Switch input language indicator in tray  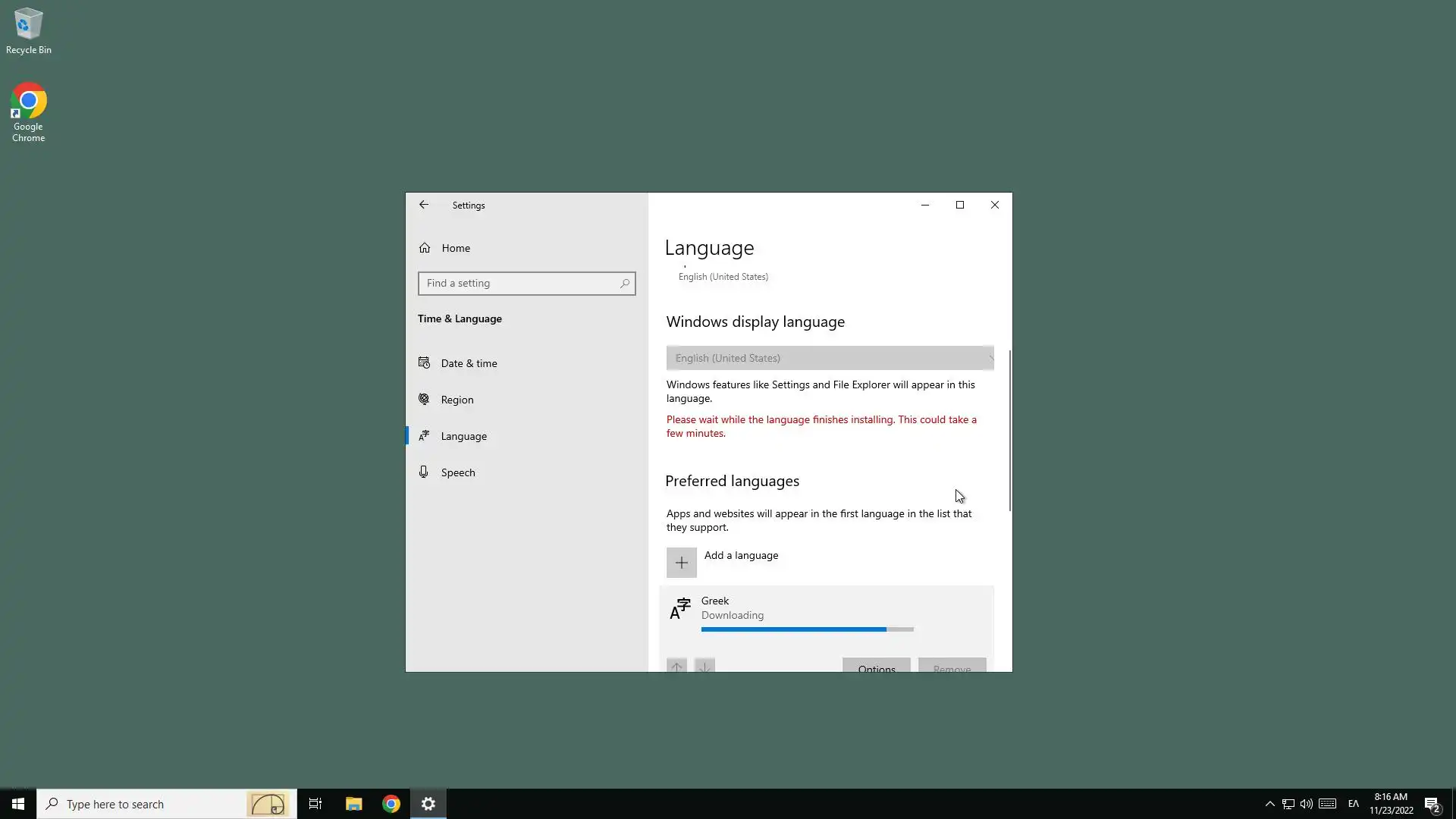click(x=1353, y=804)
